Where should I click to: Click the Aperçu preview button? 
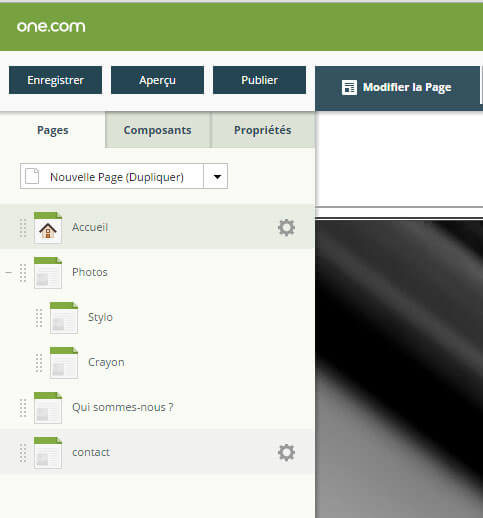[x=157, y=80]
